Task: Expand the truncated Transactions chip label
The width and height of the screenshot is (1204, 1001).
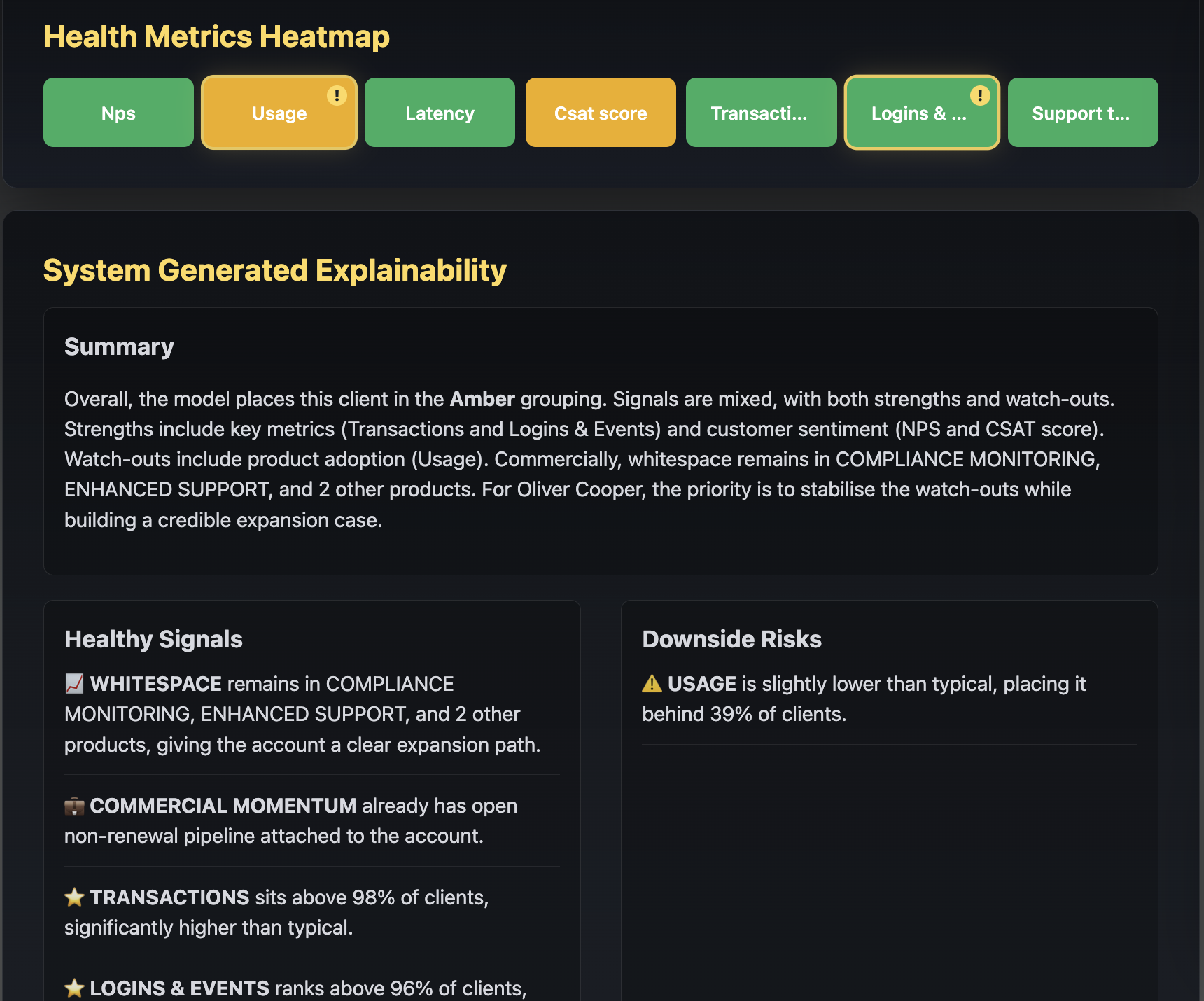Action: pos(761,112)
